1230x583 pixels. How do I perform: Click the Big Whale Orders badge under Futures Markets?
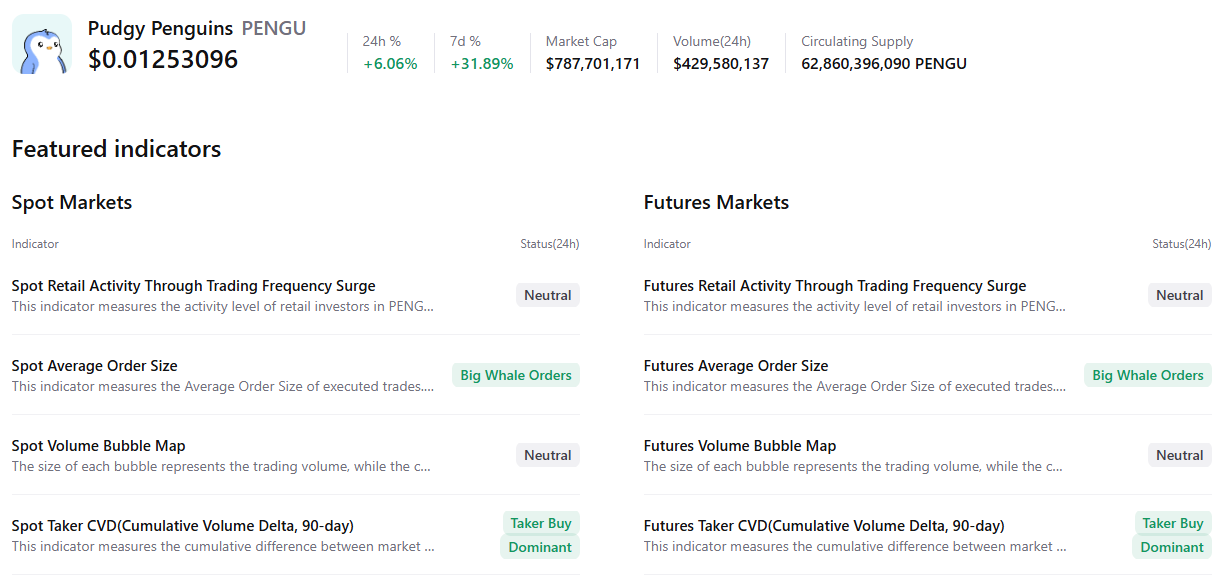1147,374
